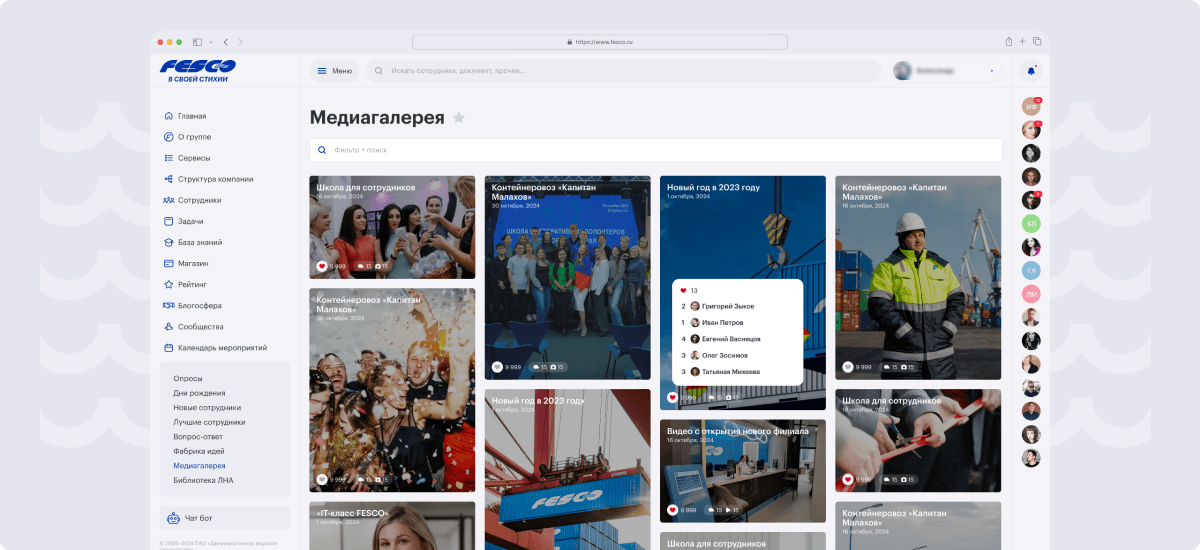The image size is (1200, 550).
Task: Click Татьяна Михеева in likes popup
Action: click(731, 372)
